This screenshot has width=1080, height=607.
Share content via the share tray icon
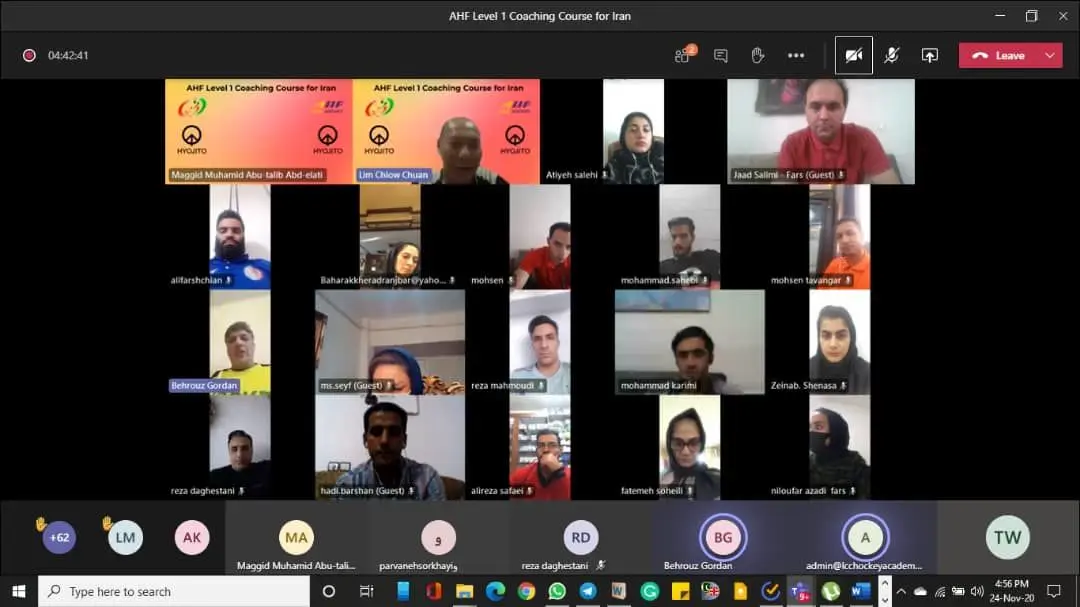[929, 56]
